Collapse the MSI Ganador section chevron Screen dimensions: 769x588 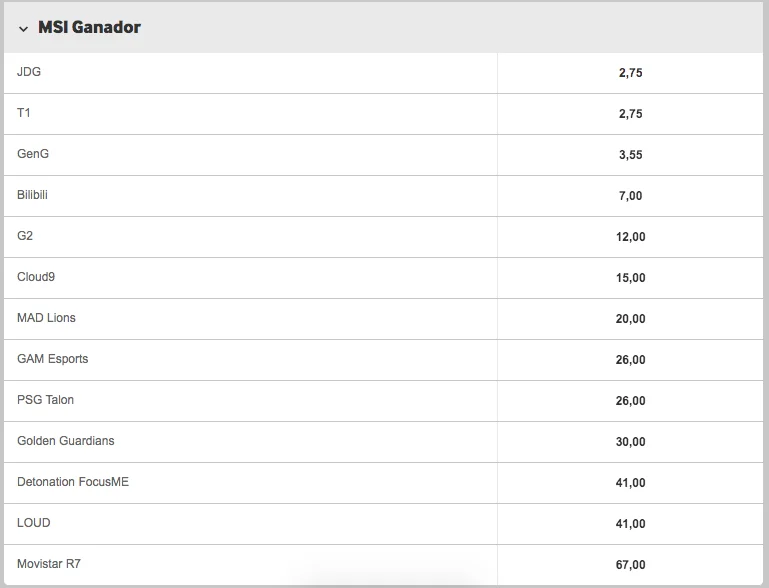23,29
